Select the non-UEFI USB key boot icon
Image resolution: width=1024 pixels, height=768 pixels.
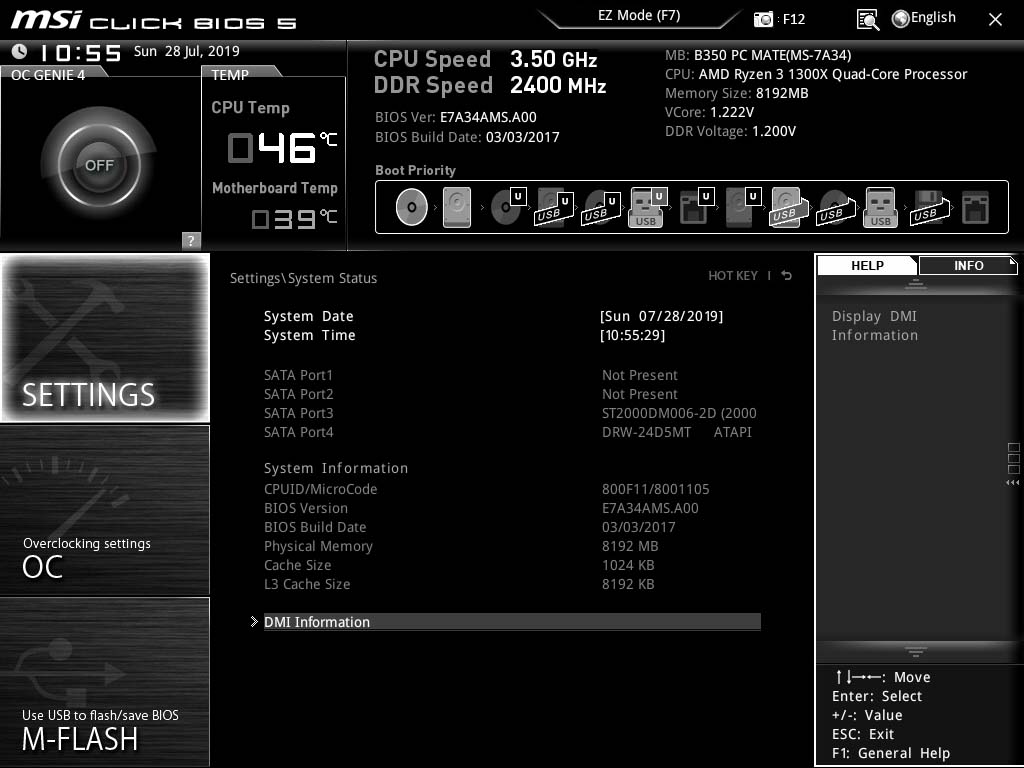pyautogui.click(x=880, y=207)
